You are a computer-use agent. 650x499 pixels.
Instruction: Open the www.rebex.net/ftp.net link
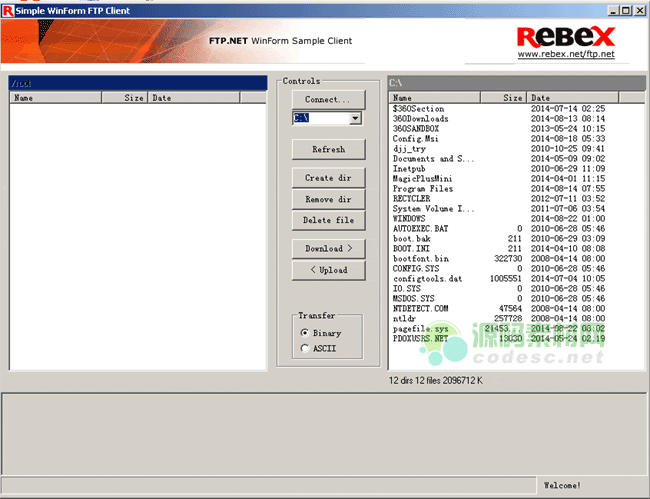pyautogui.click(x=565, y=54)
